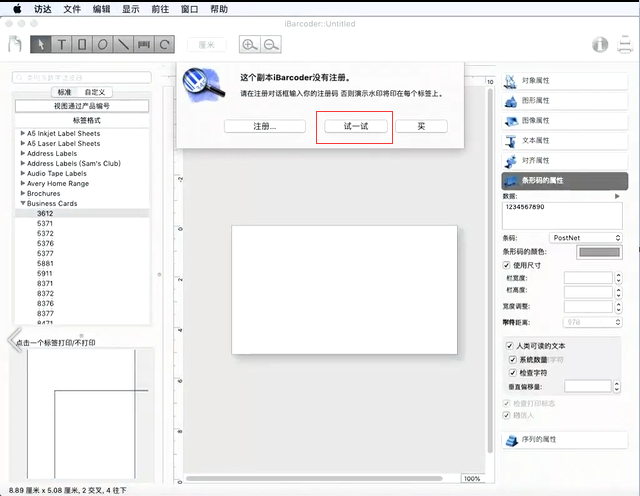Click vertical scrollbar beside canvas
The width and height of the screenshot is (640, 496).
[490, 271]
